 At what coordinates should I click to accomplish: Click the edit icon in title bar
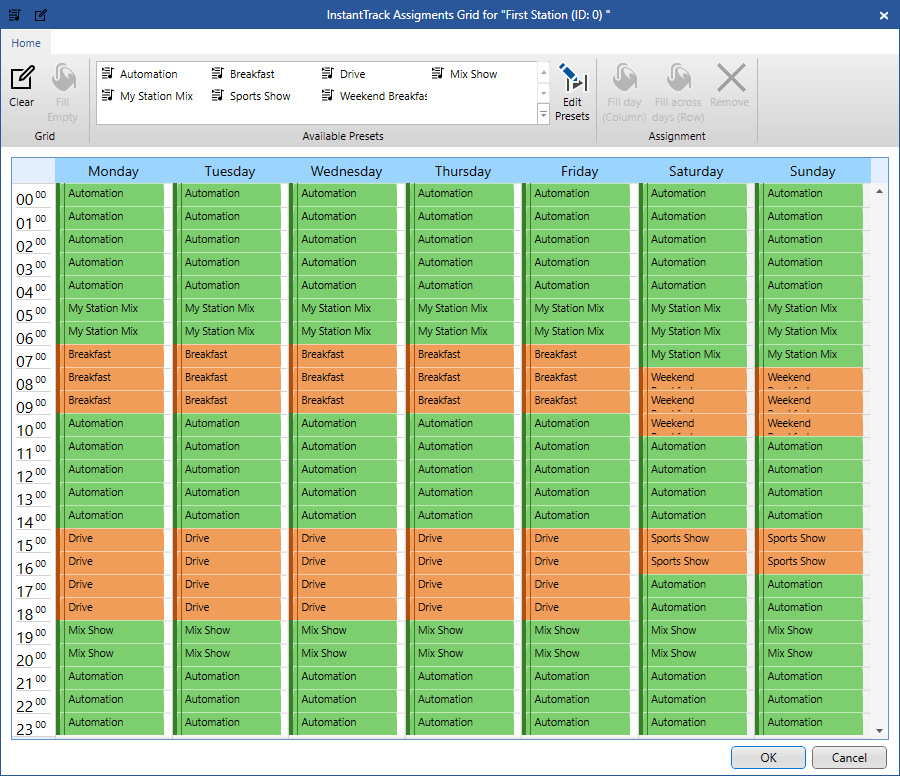pos(41,15)
